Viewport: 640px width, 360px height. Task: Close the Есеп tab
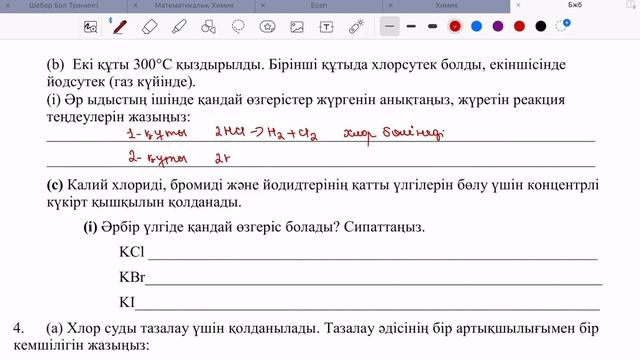click(x=263, y=6)
